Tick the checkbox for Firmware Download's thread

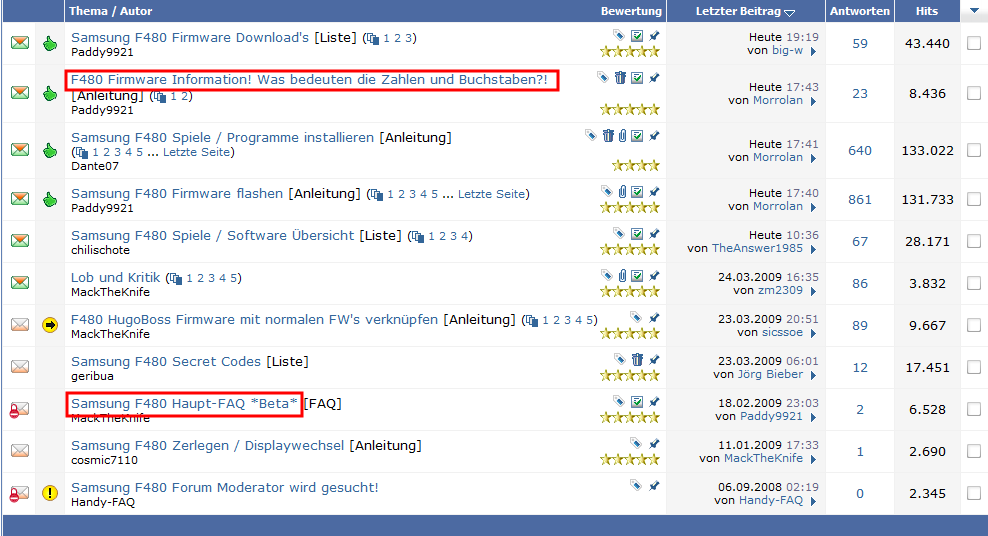pyautogui.click(x=974, y=43)
